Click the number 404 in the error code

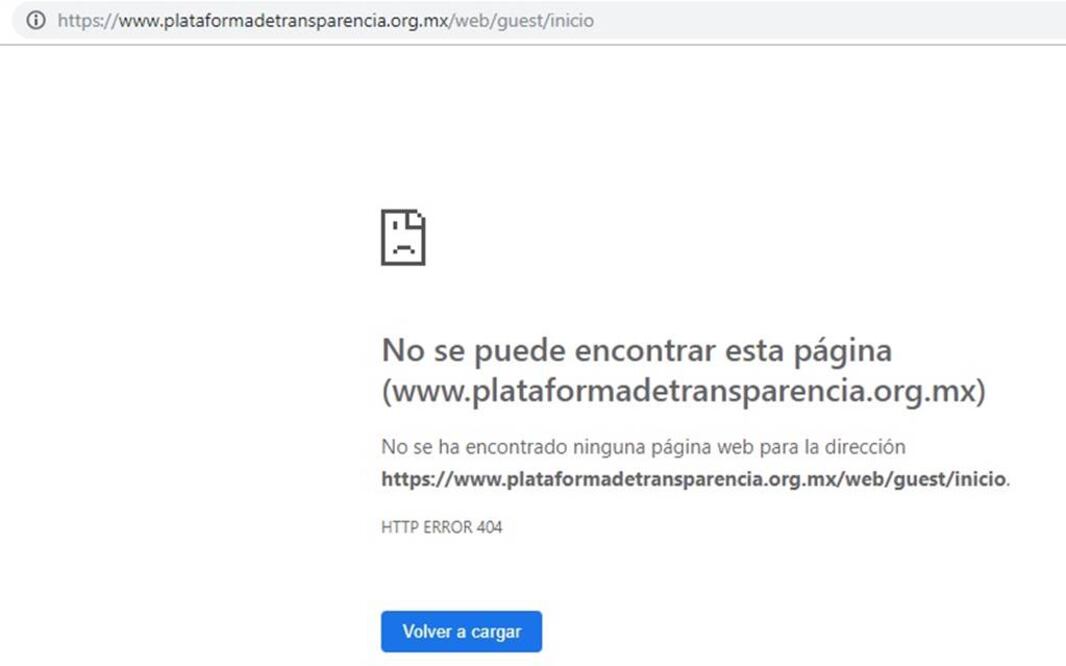[489, 527]
